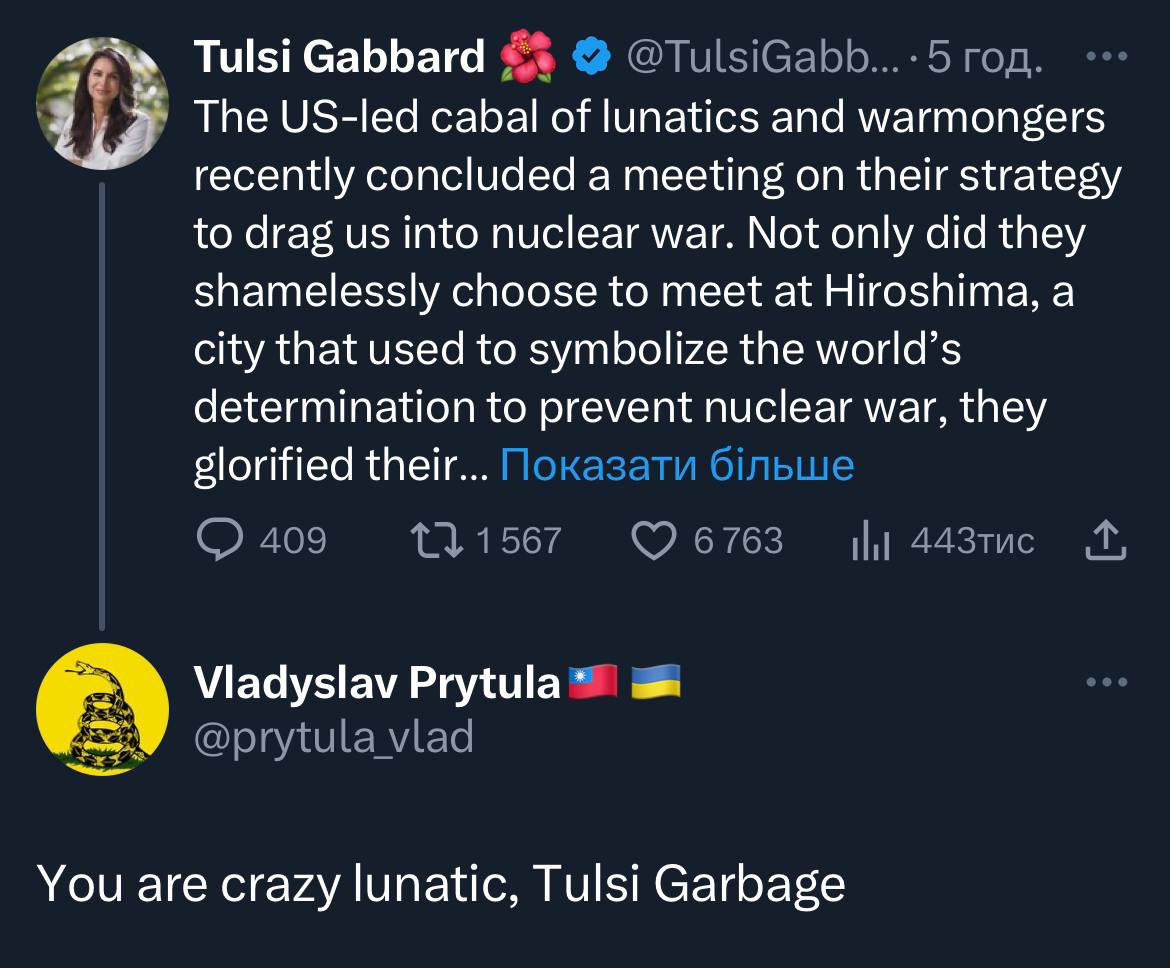Click the Vladyslav Prytula display name

[376, 683]
